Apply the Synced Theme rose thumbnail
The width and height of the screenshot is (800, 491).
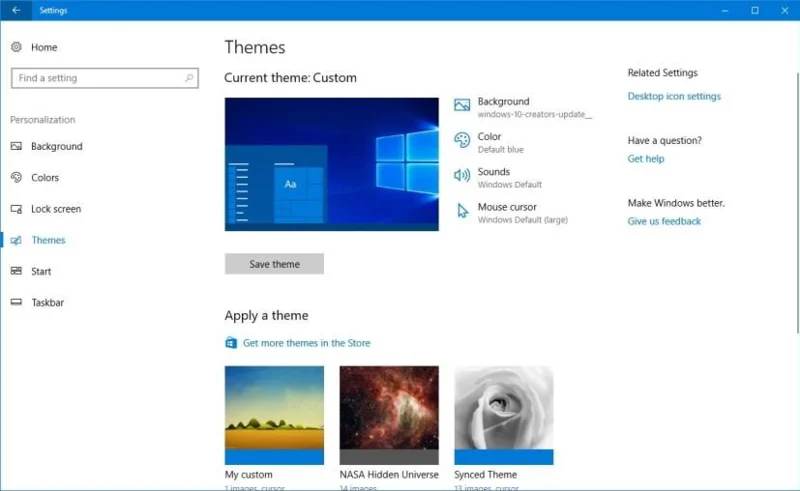[x=504, y=415]
